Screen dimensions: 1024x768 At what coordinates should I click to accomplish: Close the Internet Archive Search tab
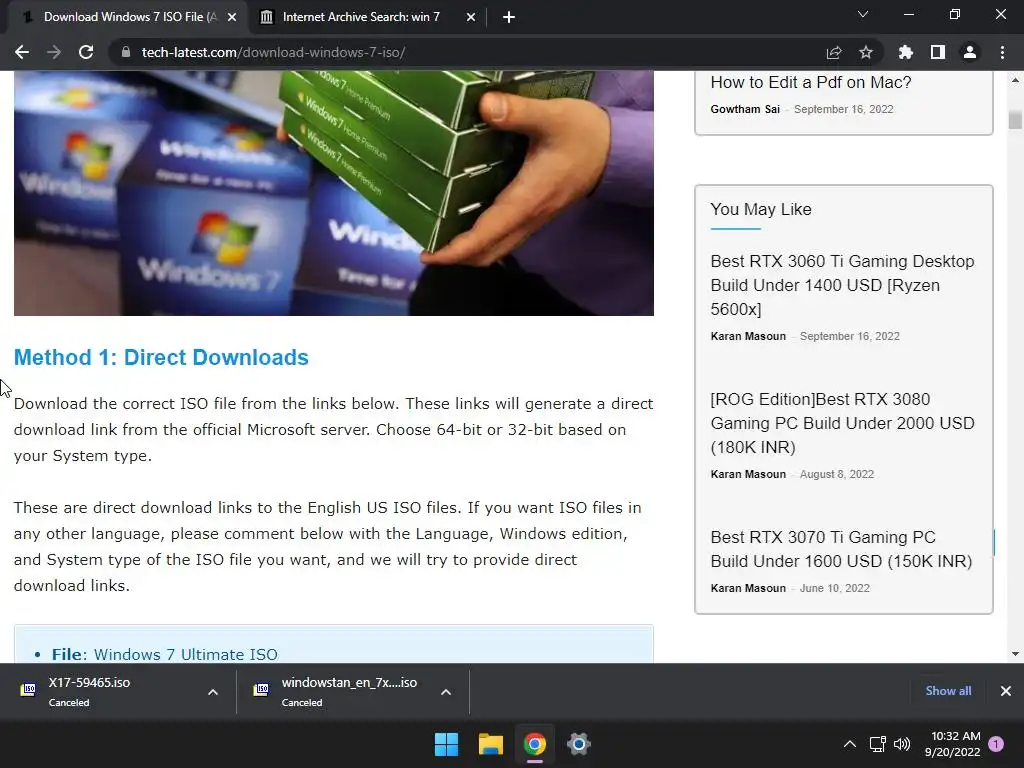471,17
